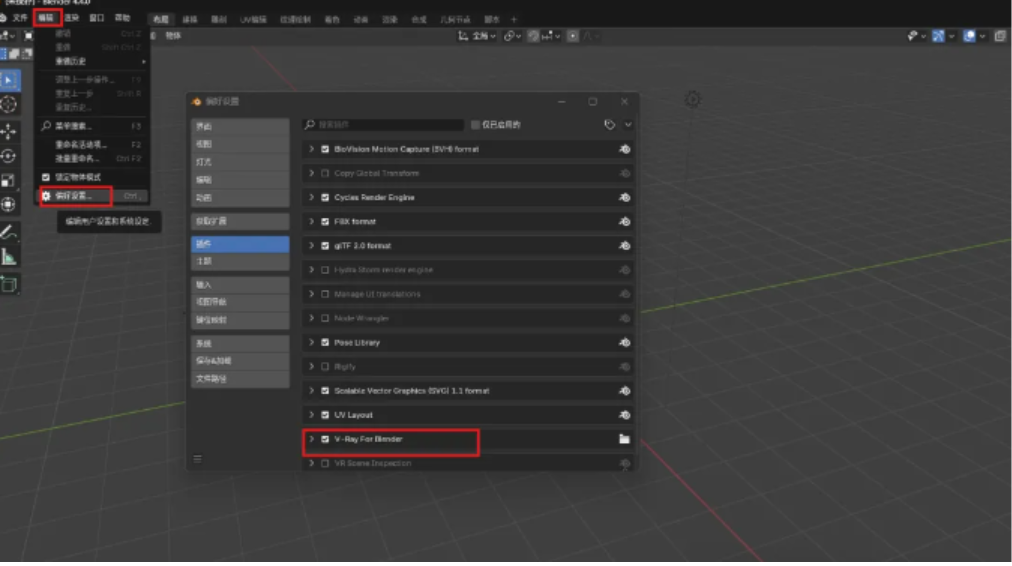Image resolution: width=1012 pixels, height=566 pixels.
Task: Expand the Pose Library add-on details
Action: click(x=311, y=343)
